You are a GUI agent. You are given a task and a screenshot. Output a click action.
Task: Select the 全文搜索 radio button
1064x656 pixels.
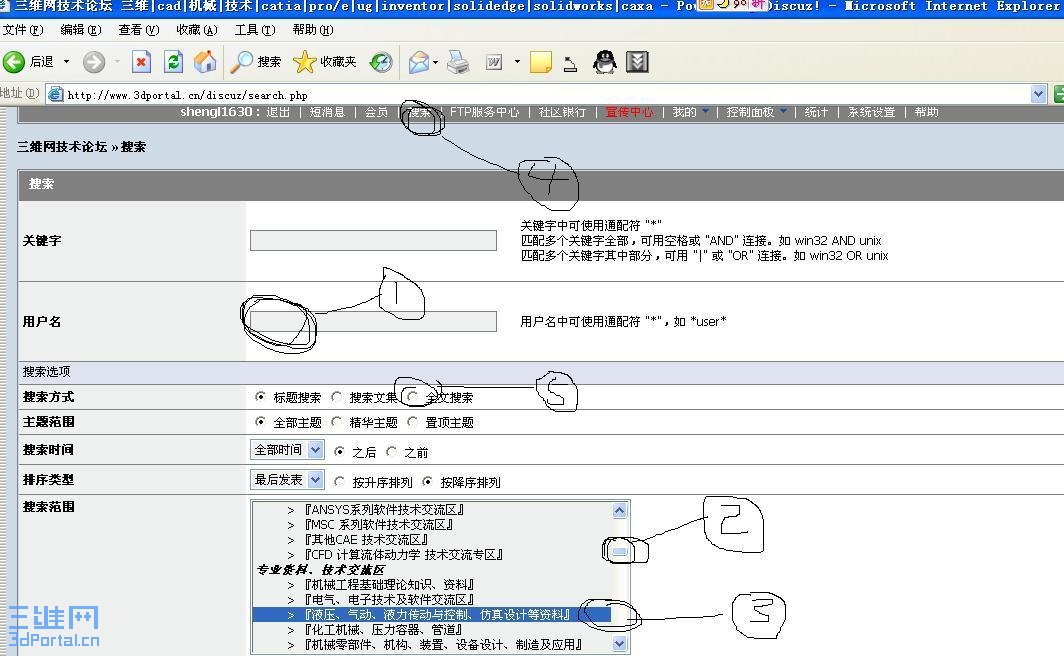412,396
